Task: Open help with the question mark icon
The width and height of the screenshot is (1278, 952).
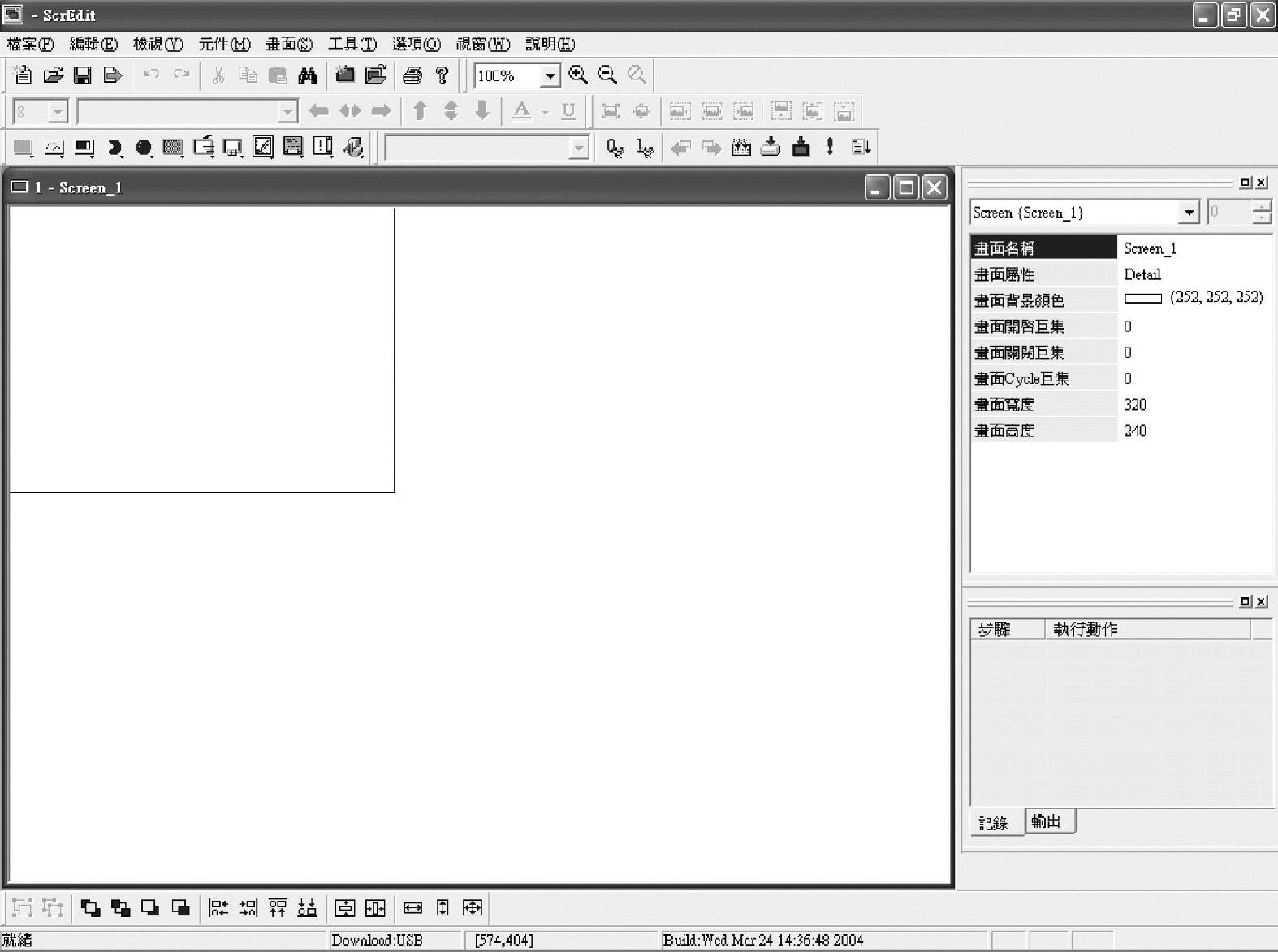Action: tap(443, 75)
